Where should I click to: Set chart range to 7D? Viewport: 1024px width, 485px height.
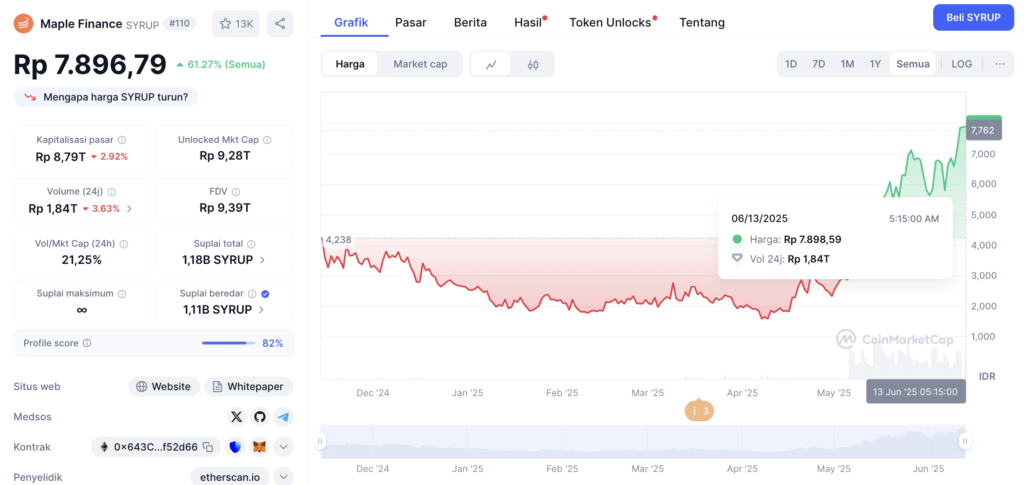click(818, 64)
